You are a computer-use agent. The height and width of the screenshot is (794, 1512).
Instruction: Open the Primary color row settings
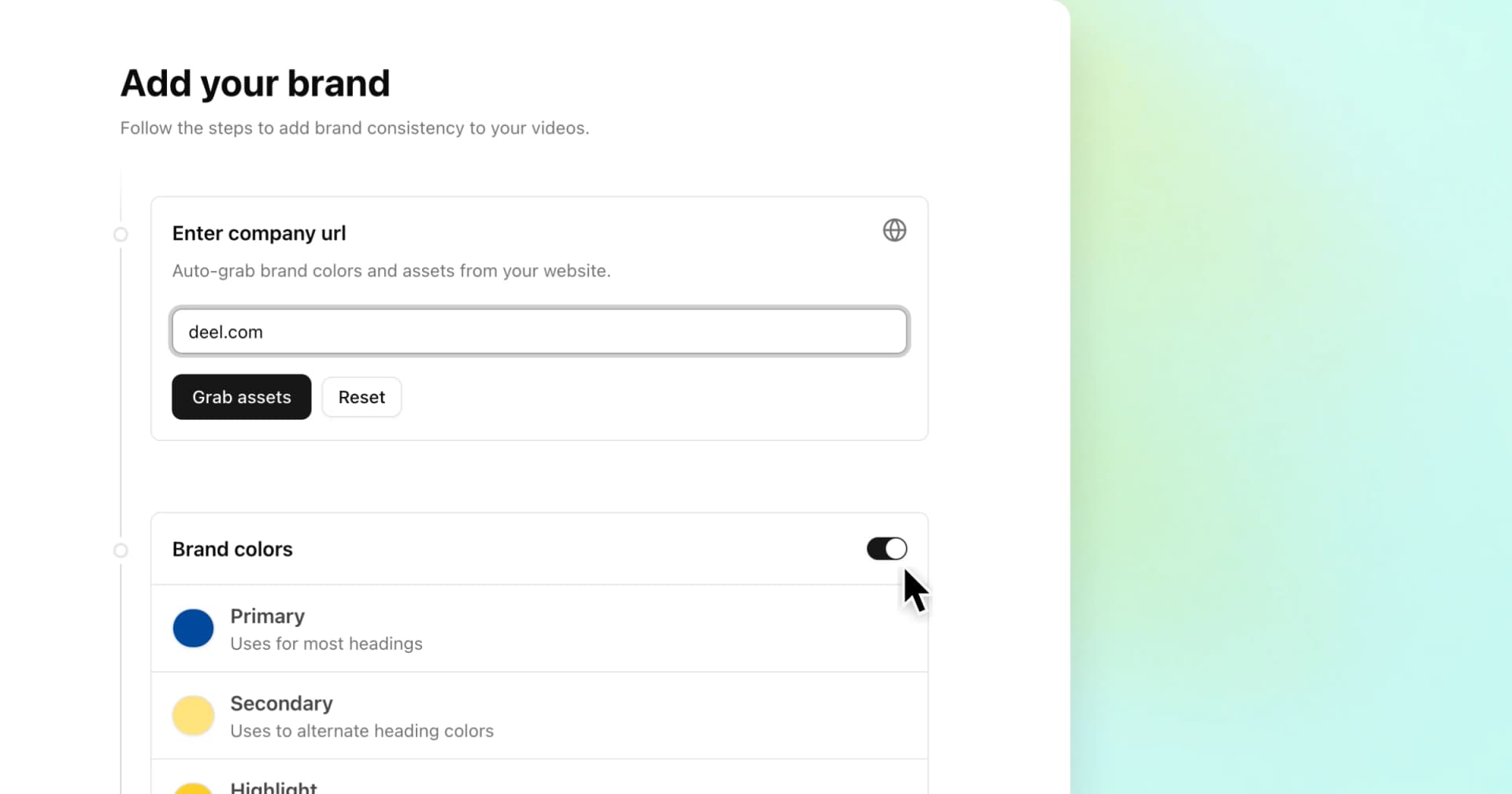click(539, 628)
